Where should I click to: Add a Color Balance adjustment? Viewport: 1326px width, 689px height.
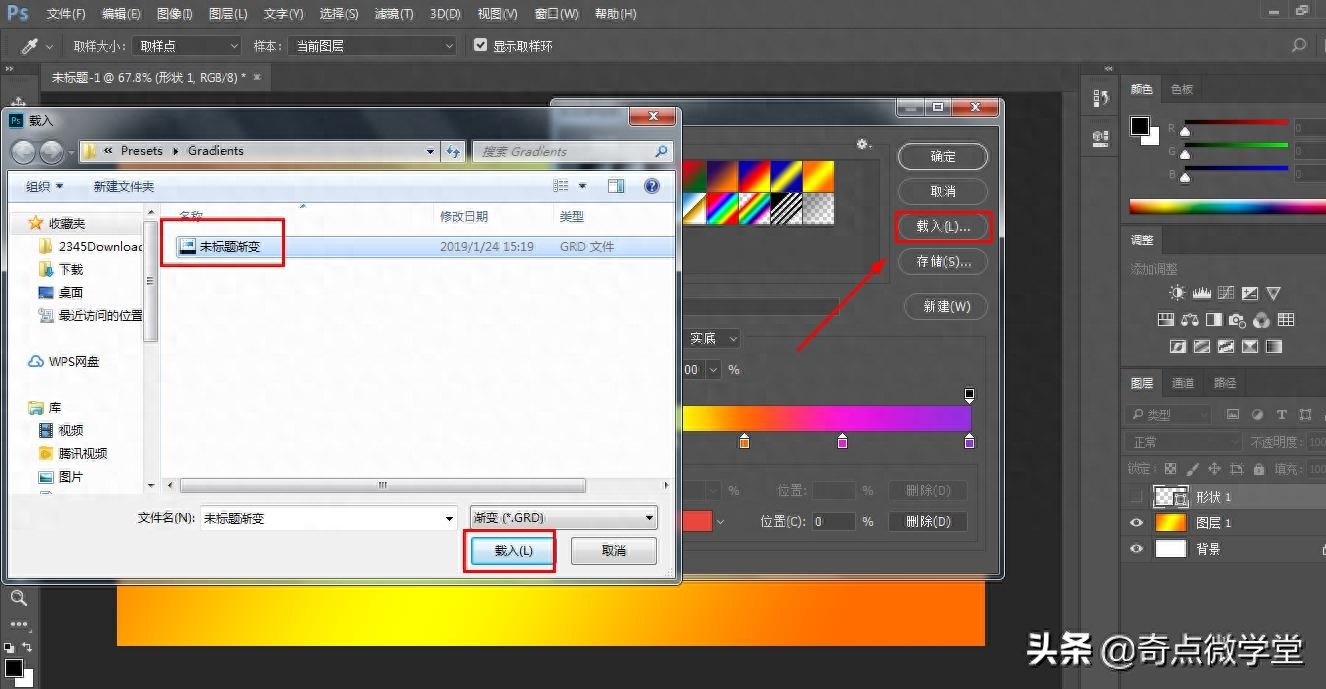[x=1190, y=320]
